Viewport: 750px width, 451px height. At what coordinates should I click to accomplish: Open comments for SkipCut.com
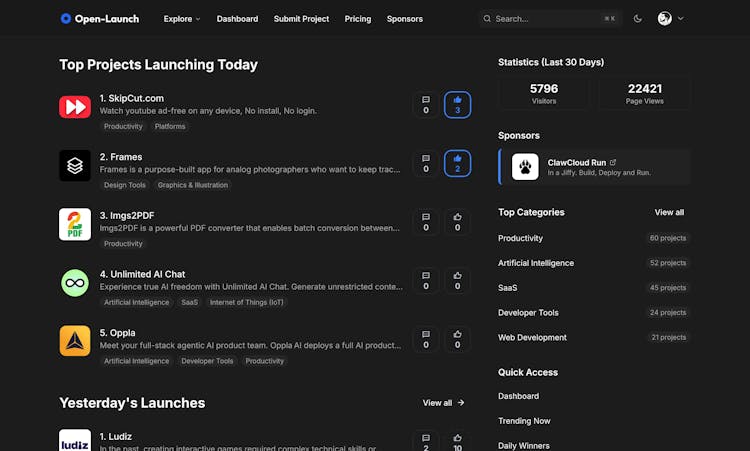[x=426, y=105]
